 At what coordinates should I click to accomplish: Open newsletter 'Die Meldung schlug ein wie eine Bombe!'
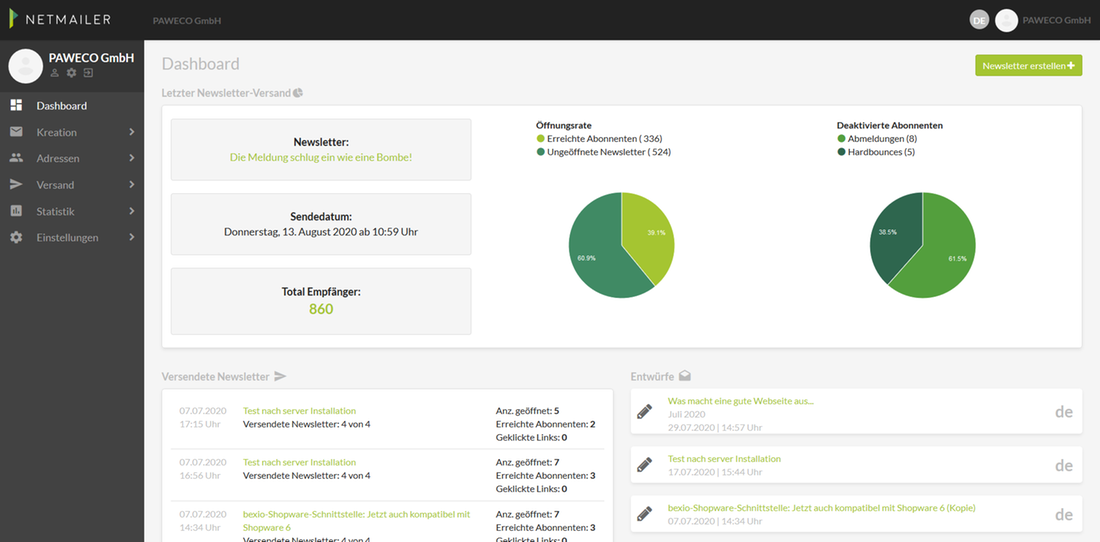321,157
